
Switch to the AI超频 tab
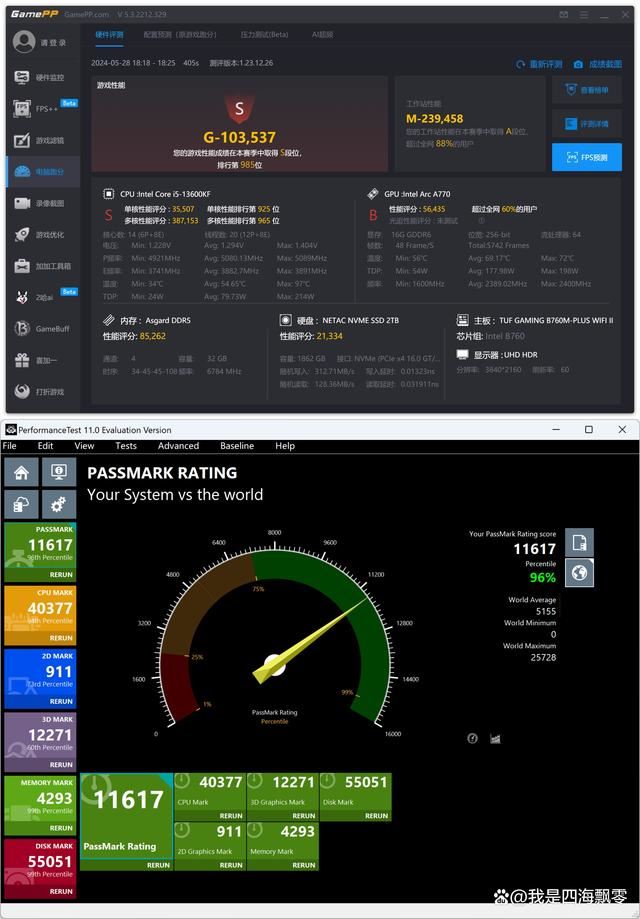pyautogui.click(x=322, y=34)
